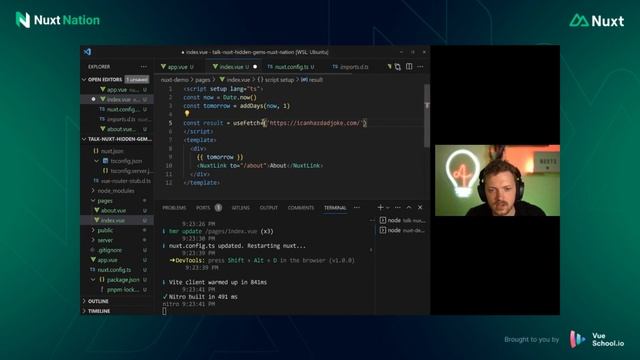
Task: Expand the OUTLINE section
Action: point(84,301)
